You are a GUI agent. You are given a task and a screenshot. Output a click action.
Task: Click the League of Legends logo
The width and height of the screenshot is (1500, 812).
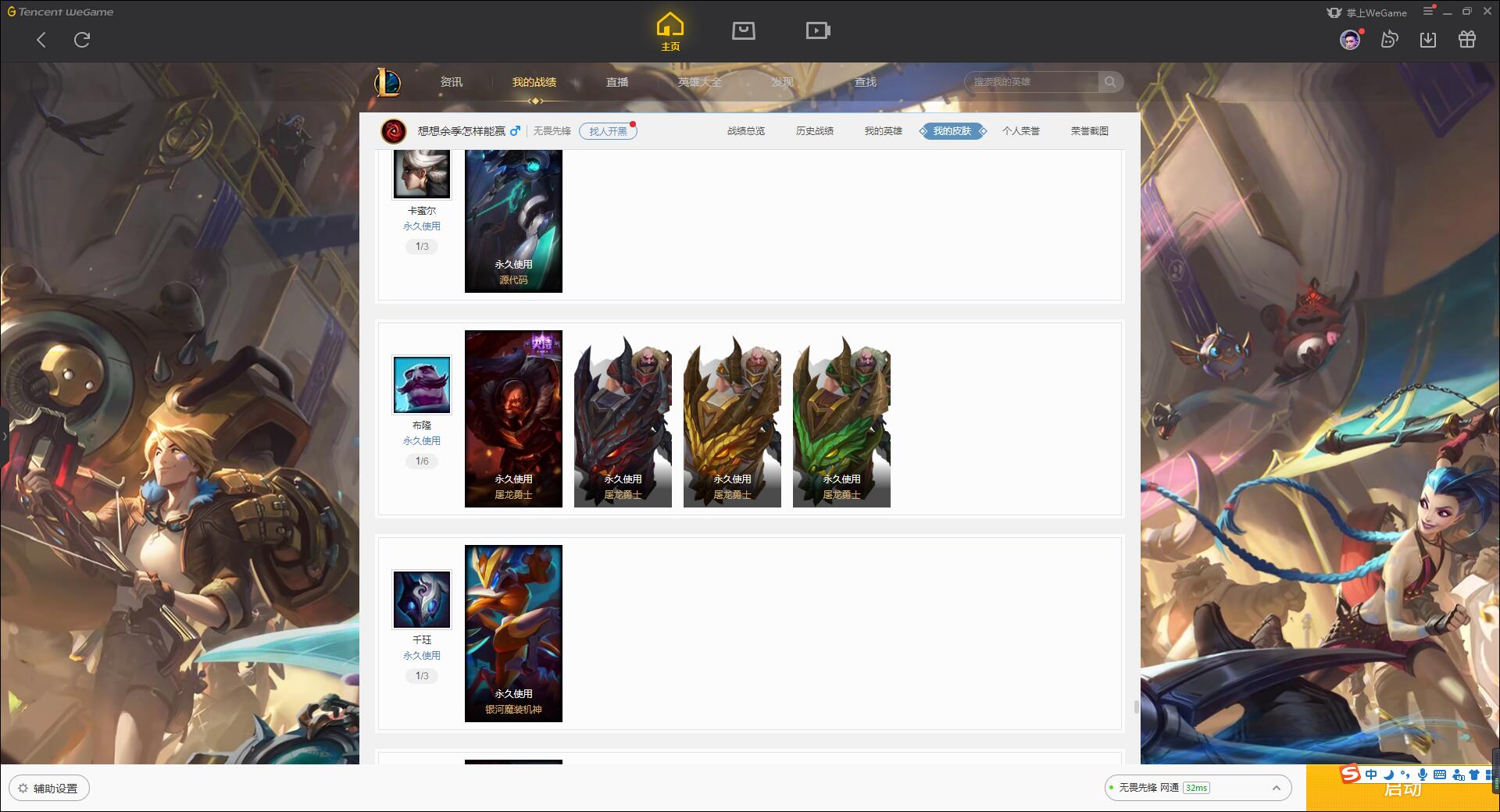[x=387, y=82]
